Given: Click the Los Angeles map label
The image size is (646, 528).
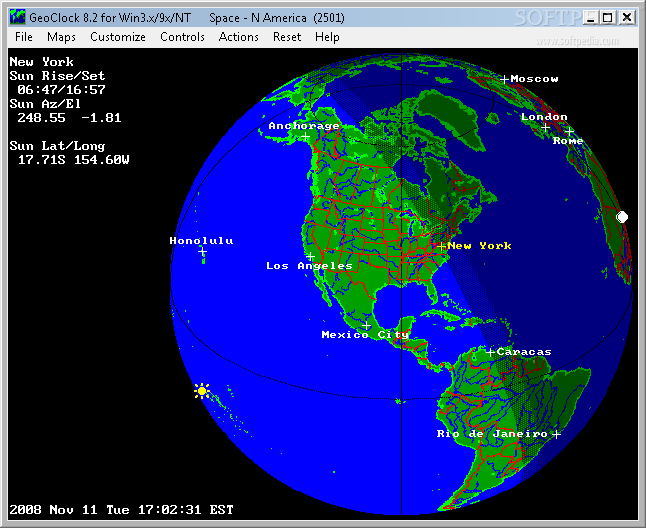Looking at the screenshot, I should [x=309, y=266].
